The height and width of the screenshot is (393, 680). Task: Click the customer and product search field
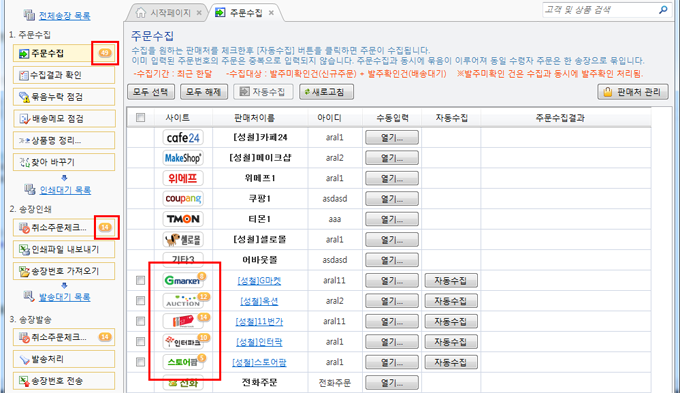coord(600,10)
